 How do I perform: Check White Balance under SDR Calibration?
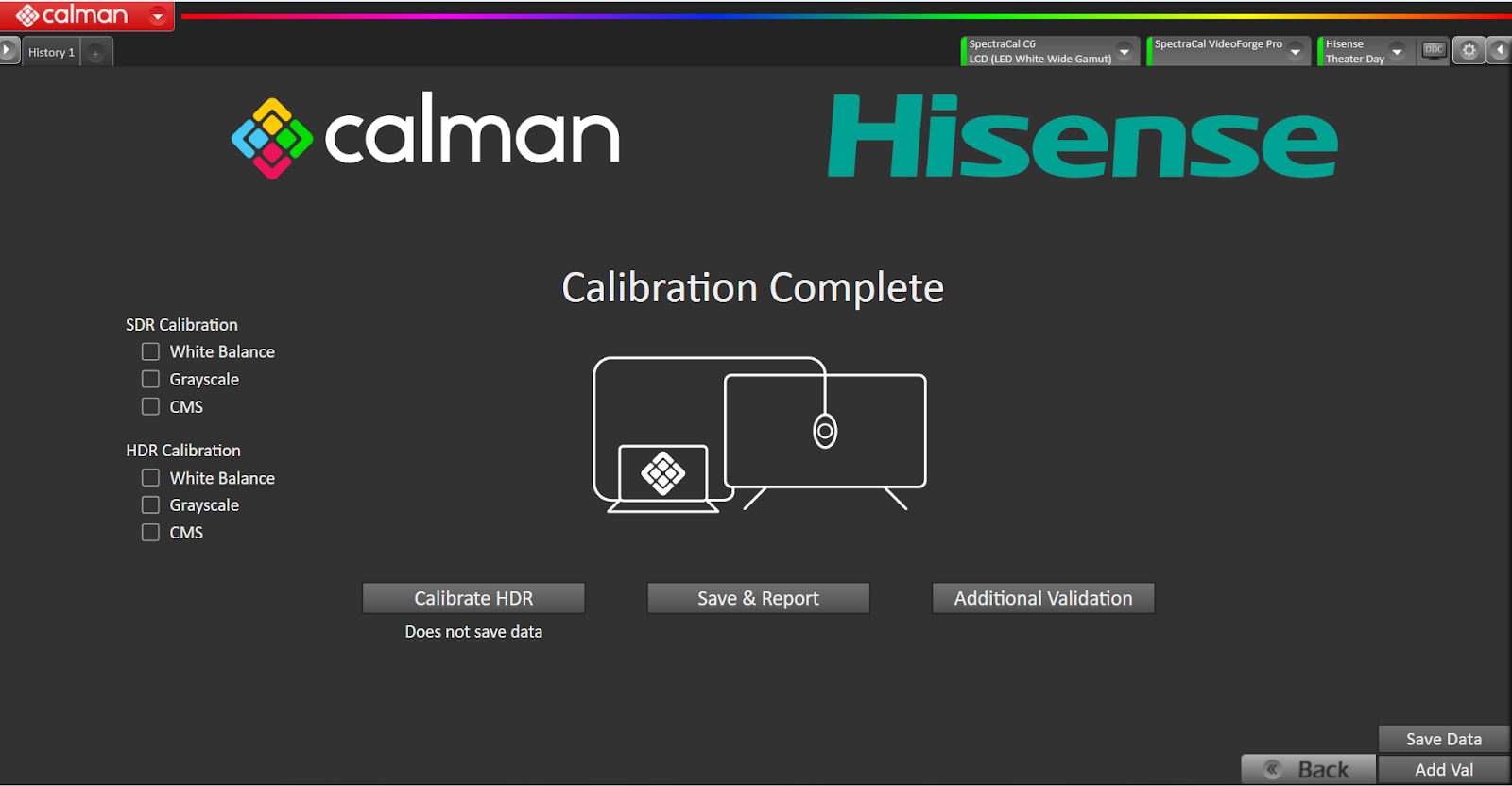[x=150, y=351]
